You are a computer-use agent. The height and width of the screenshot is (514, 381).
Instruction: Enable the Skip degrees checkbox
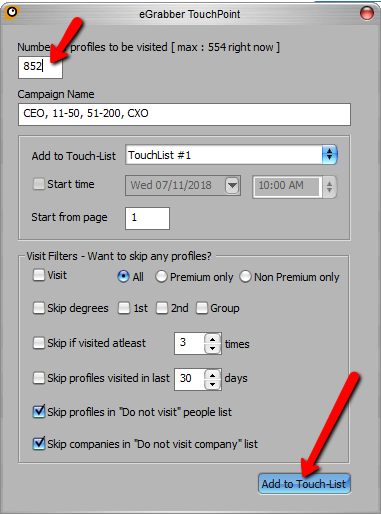click(39, 308)
